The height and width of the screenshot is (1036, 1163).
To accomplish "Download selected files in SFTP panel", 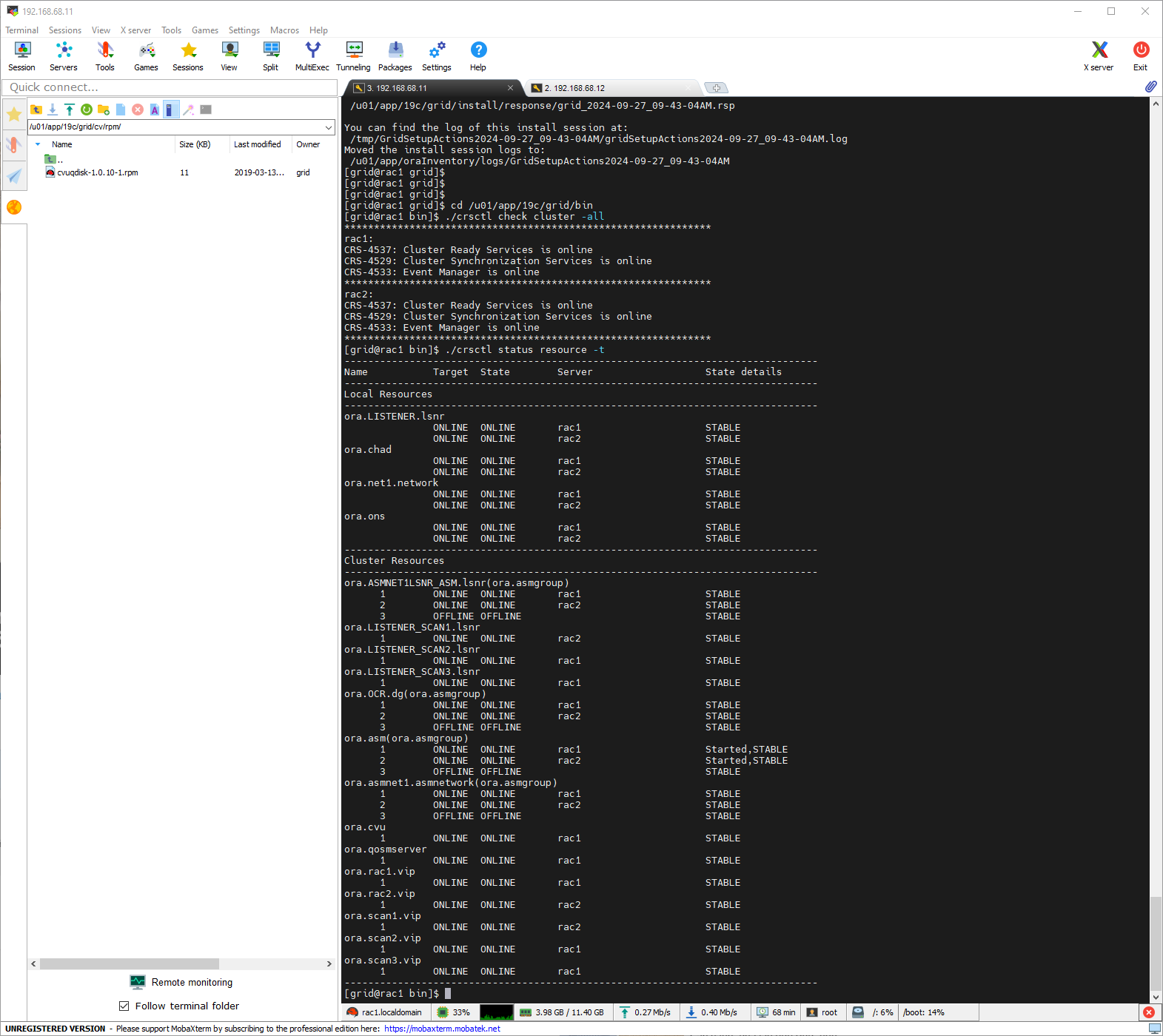I will tap(53, 110).
